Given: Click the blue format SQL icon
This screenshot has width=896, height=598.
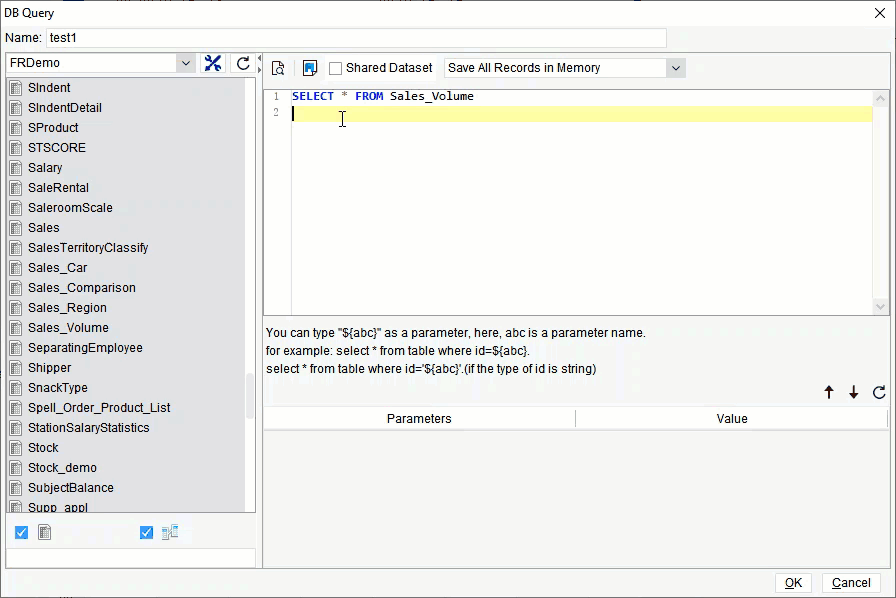Looking at the screenshot, I should point(310,67).
